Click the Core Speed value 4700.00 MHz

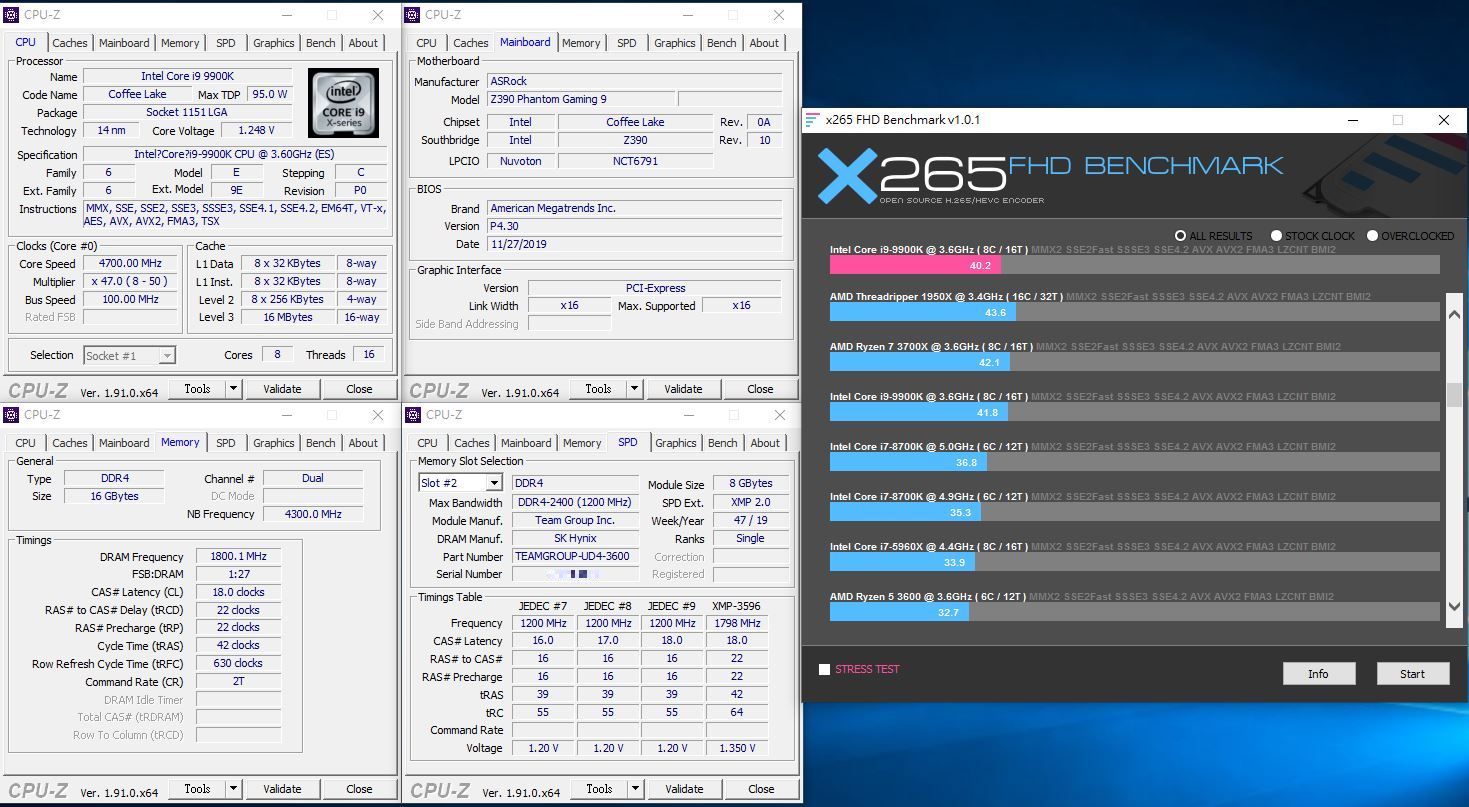click(x=131, y=264)
